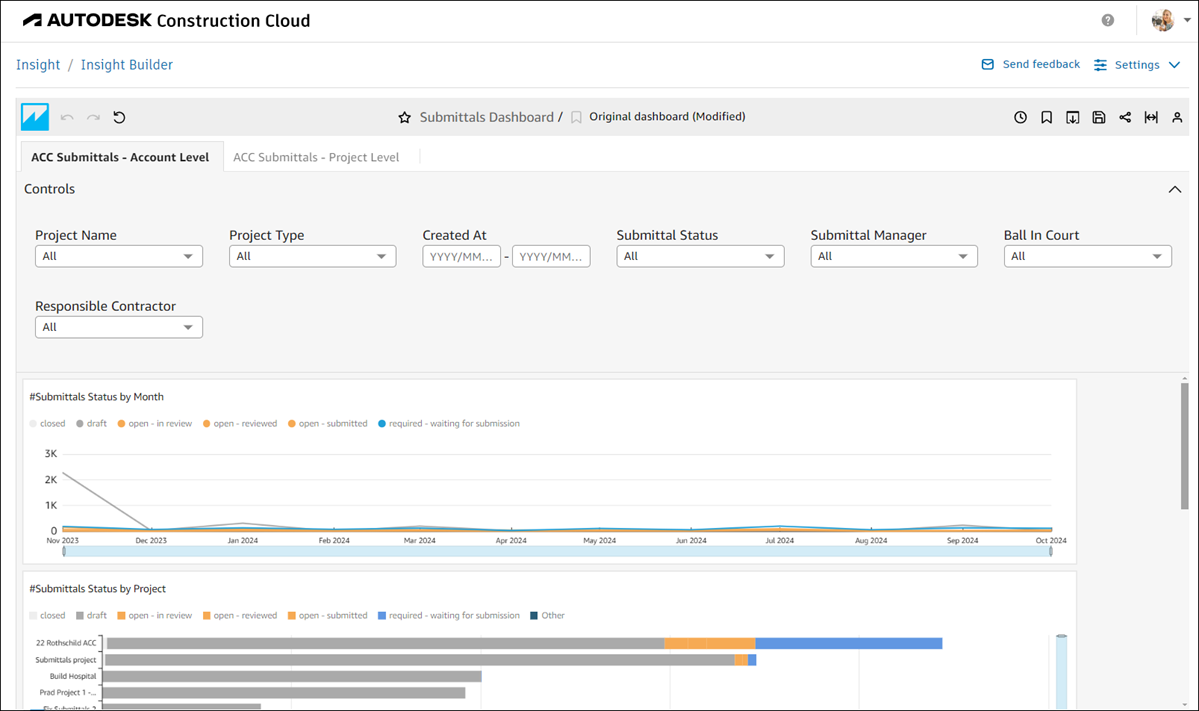Switch to ACC Submittals - Account Level tab

pyautogui.click(x=120, y=157)
